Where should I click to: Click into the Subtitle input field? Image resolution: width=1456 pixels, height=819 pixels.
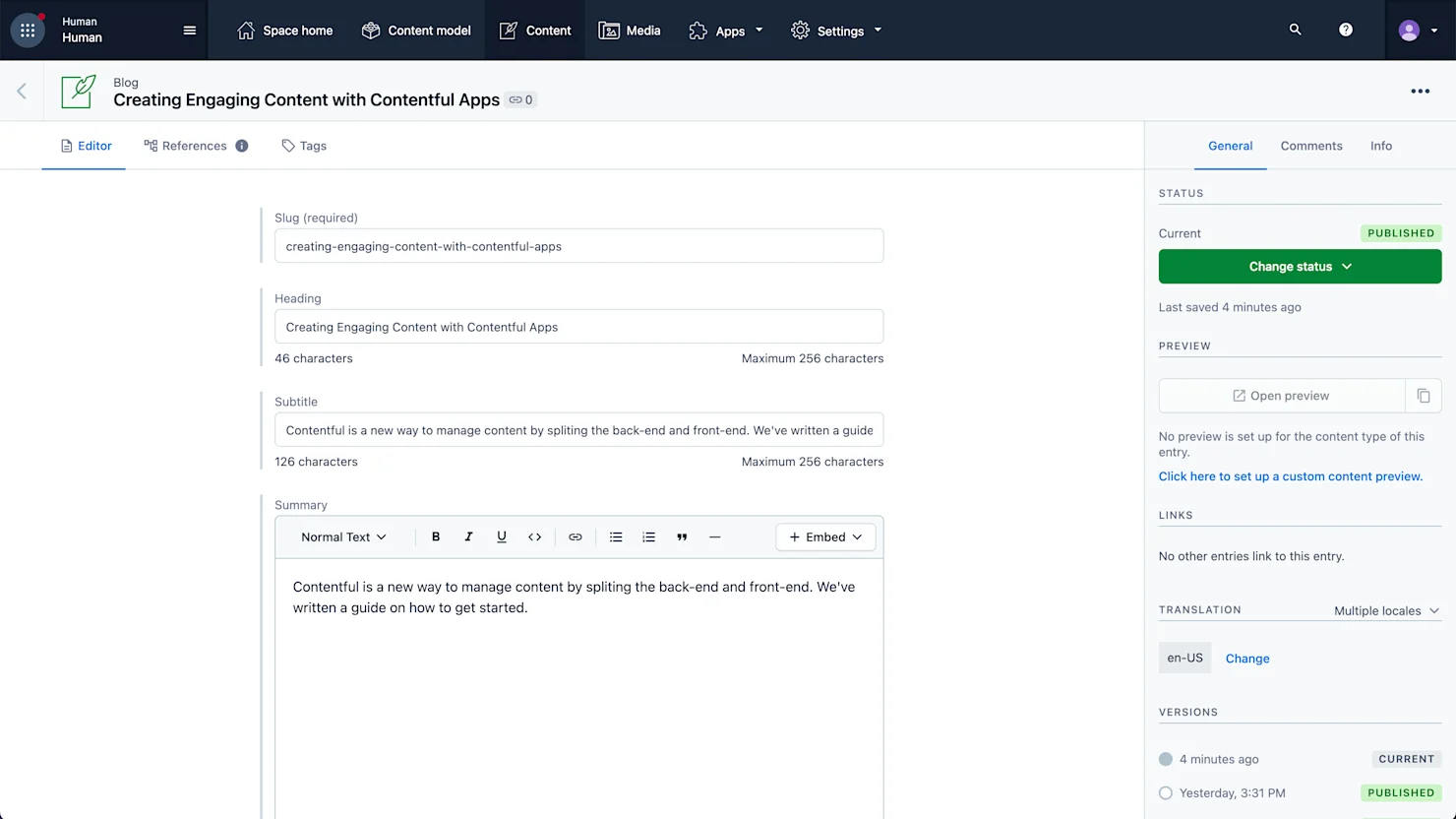click(x=578, y=430)
